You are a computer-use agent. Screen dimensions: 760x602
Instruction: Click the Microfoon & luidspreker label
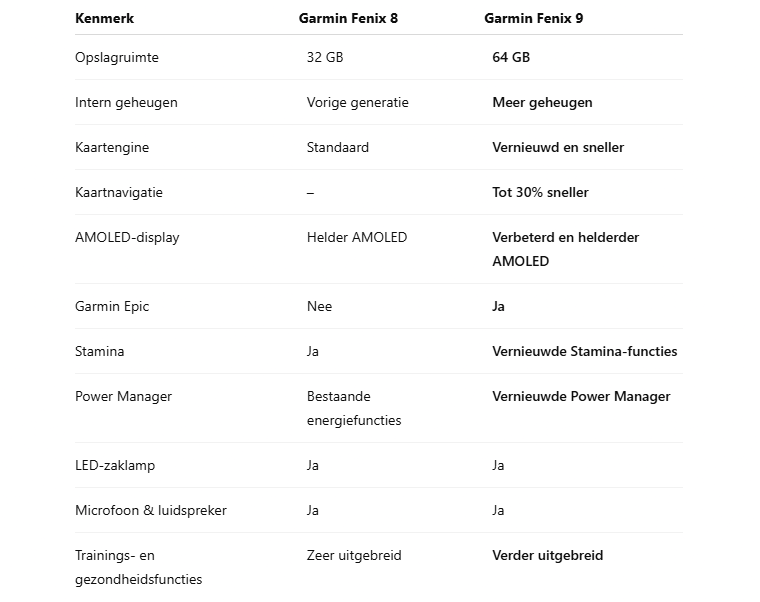coord(151,510)
